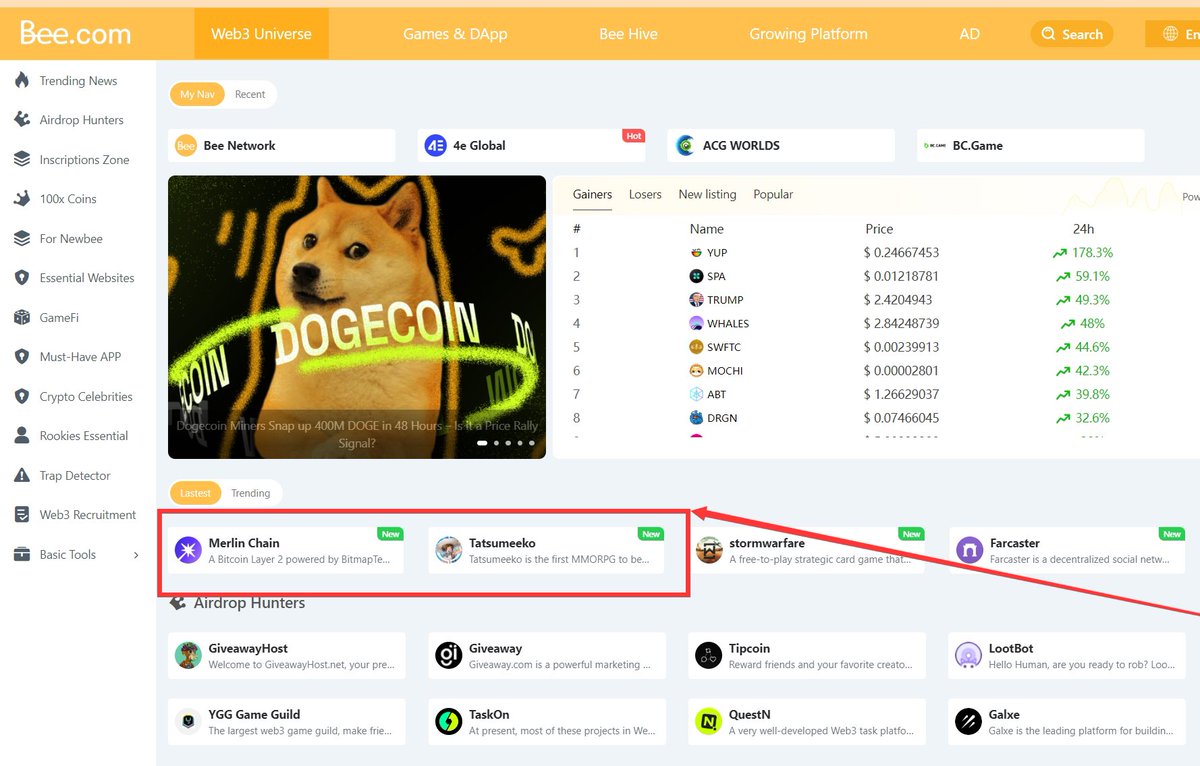Screen dimensions: 1200x766
Task: Click the Bee.com logo
Action: [x=75, y=33]
